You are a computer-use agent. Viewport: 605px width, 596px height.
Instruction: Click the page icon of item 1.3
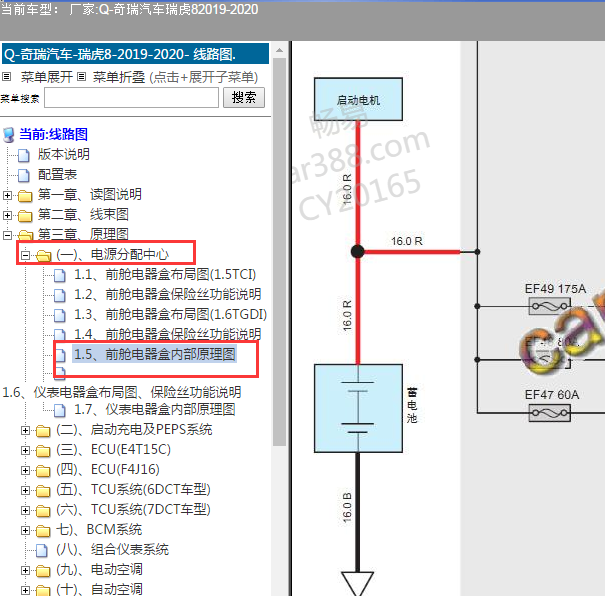(59, 316)
